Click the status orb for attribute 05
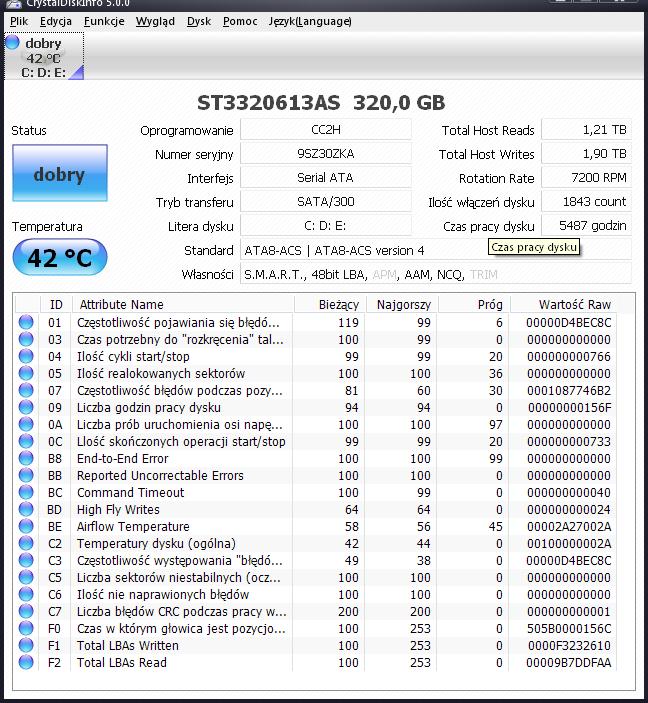This screenshot has height=703, width=648. pos(26,373)
